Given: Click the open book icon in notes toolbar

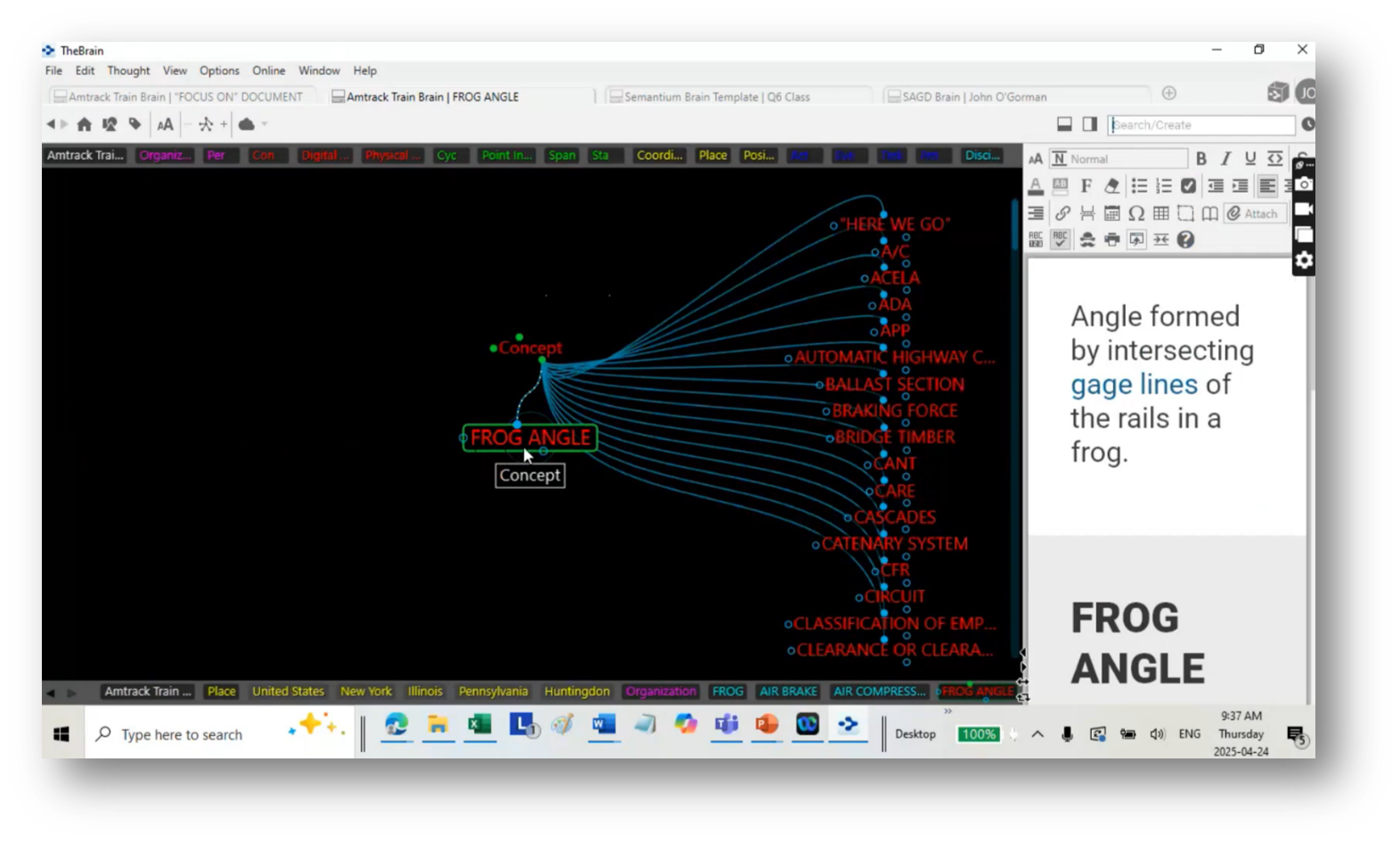Looking at the screenshot, I should 1209,214.
